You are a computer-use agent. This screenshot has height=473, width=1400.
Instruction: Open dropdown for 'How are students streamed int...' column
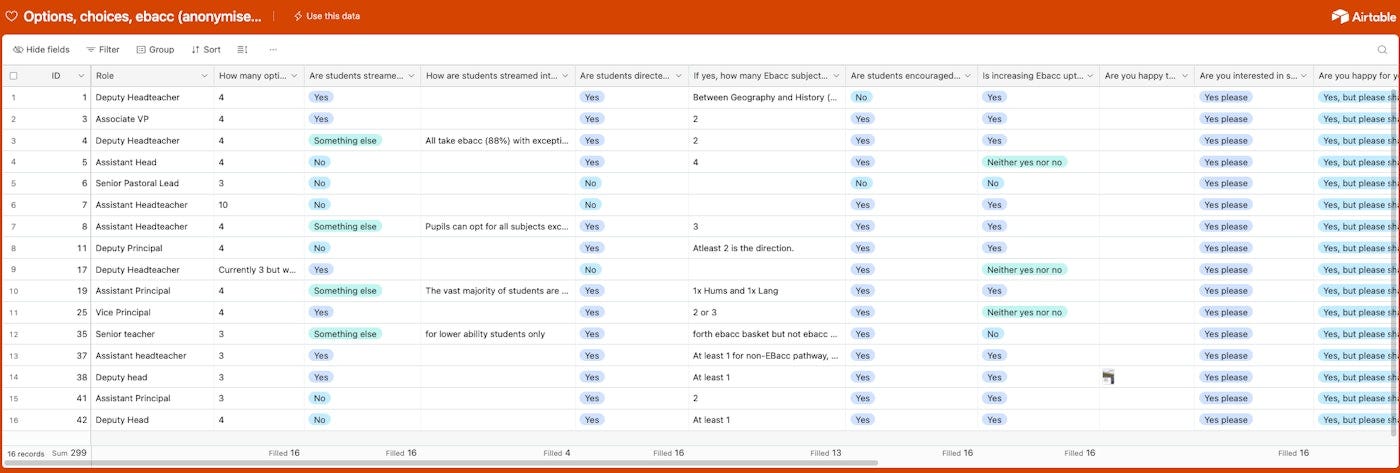(565, 76)
